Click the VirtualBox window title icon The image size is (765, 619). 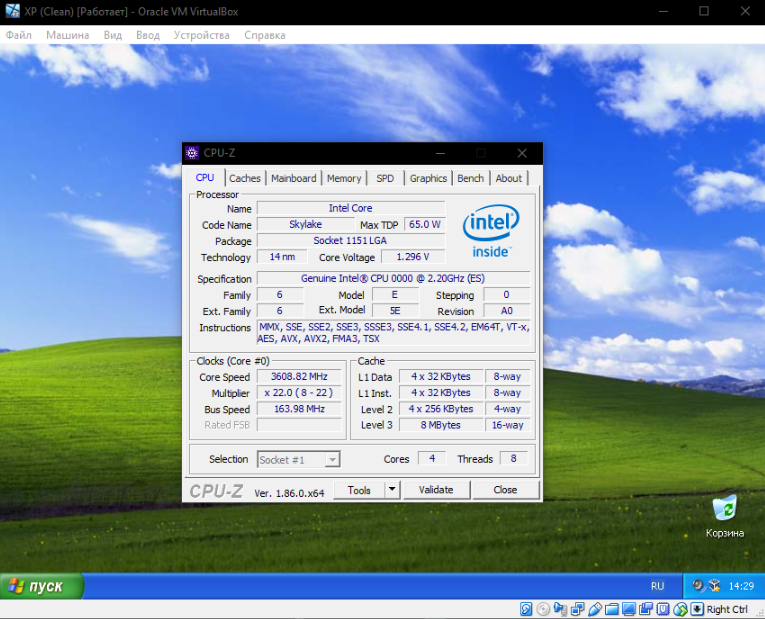12,11
